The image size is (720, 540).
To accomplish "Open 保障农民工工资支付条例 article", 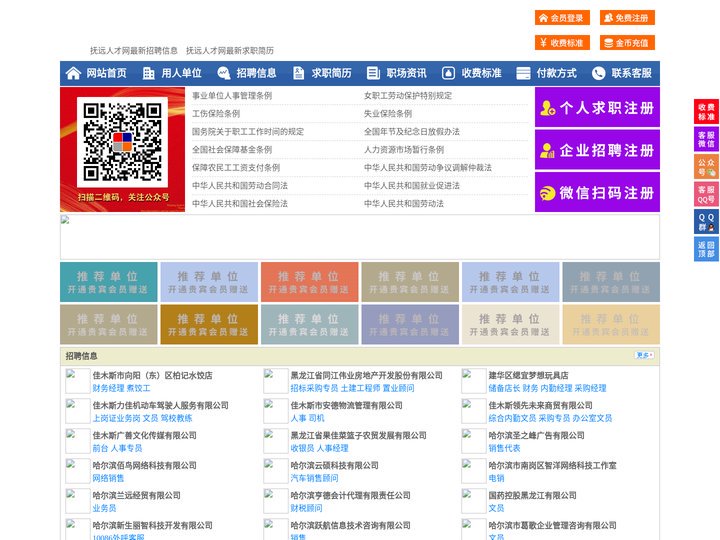I will pyautogui.click(x=236, y=167).
